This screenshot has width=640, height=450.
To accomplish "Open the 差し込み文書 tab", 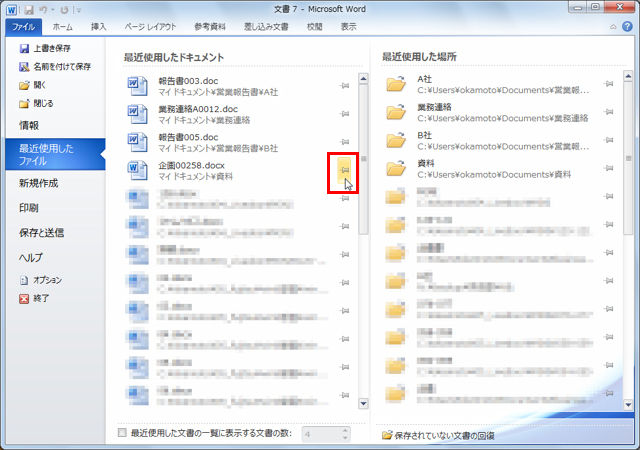I will [x=266, y=27].
